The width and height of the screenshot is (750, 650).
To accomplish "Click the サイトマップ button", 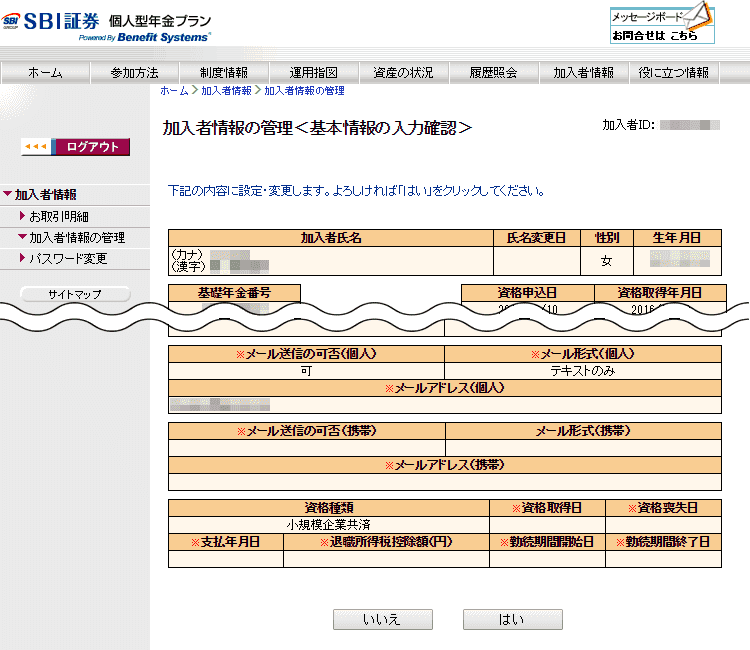I will coord(75,294).
